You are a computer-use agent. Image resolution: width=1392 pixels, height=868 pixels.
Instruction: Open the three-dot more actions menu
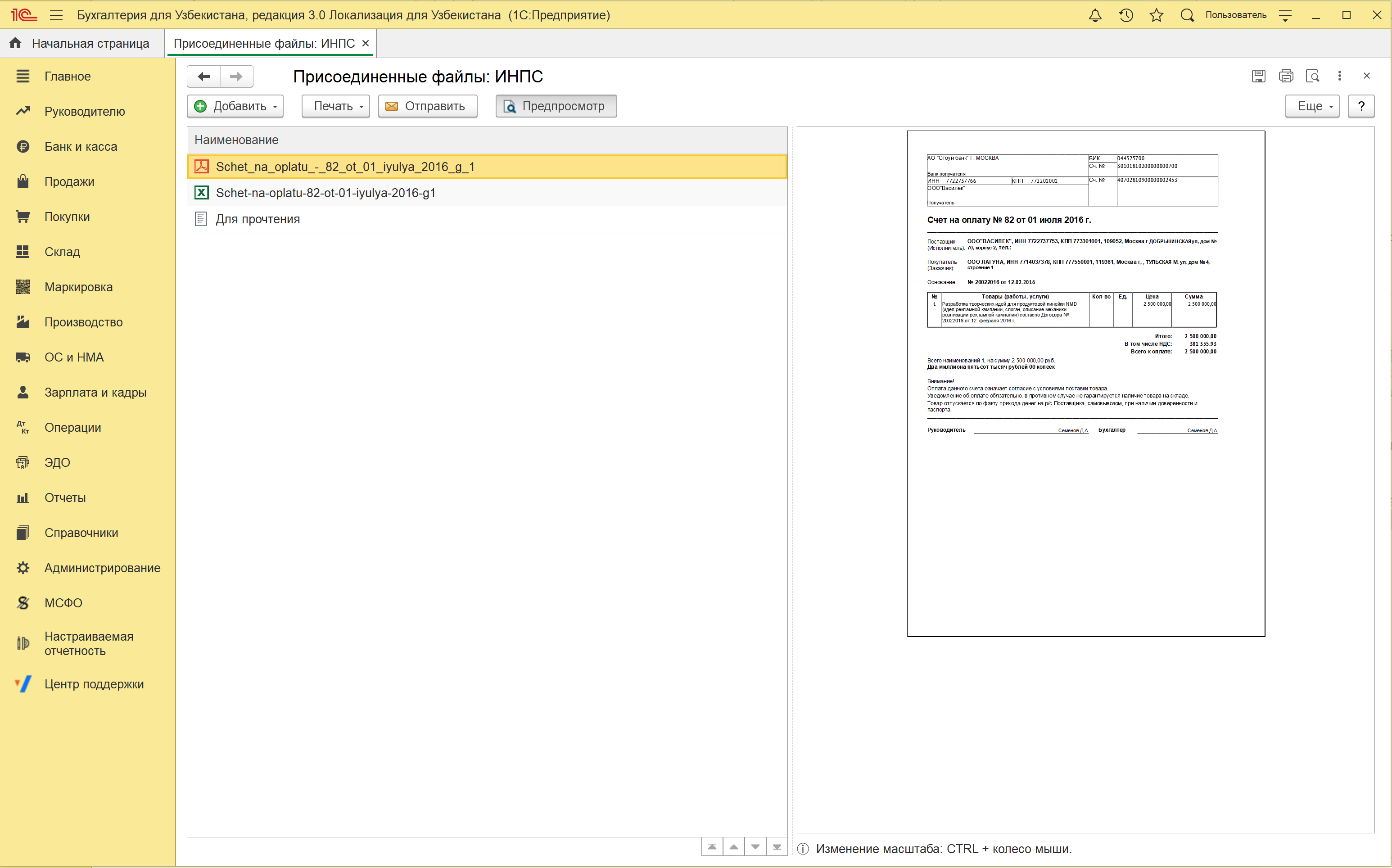[x=1340, y=76]
